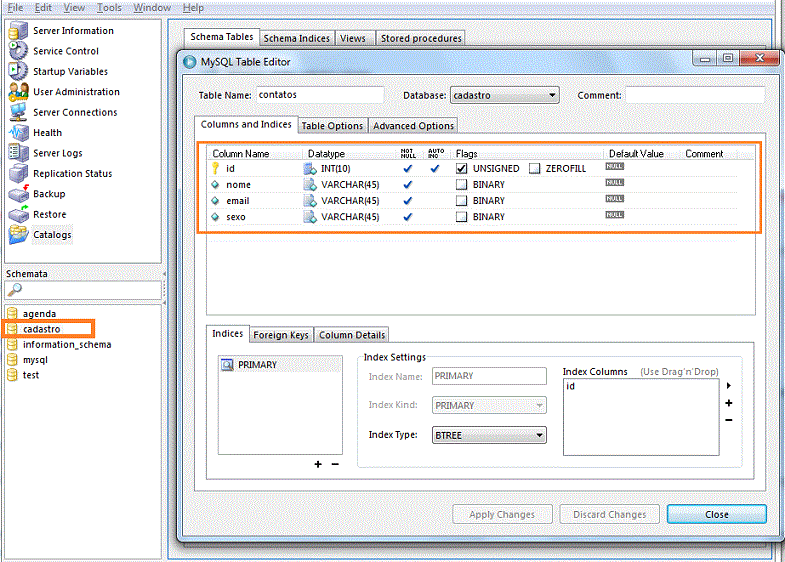Image resolution: width=785 pixels, height=562 pixels.
Task: Open the User Administration section
Action: [x=75, y=92]
